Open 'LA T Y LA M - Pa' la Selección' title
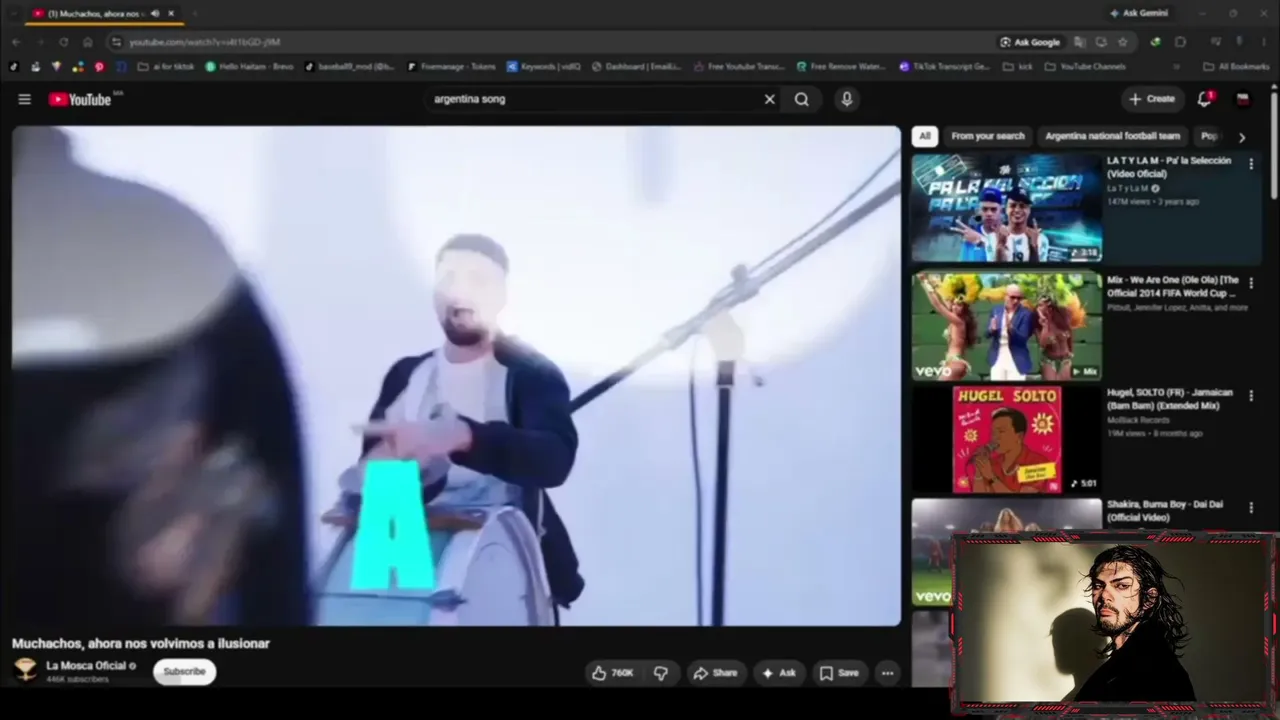The height and width of the screenshot is (720, 1280). 1169,166
